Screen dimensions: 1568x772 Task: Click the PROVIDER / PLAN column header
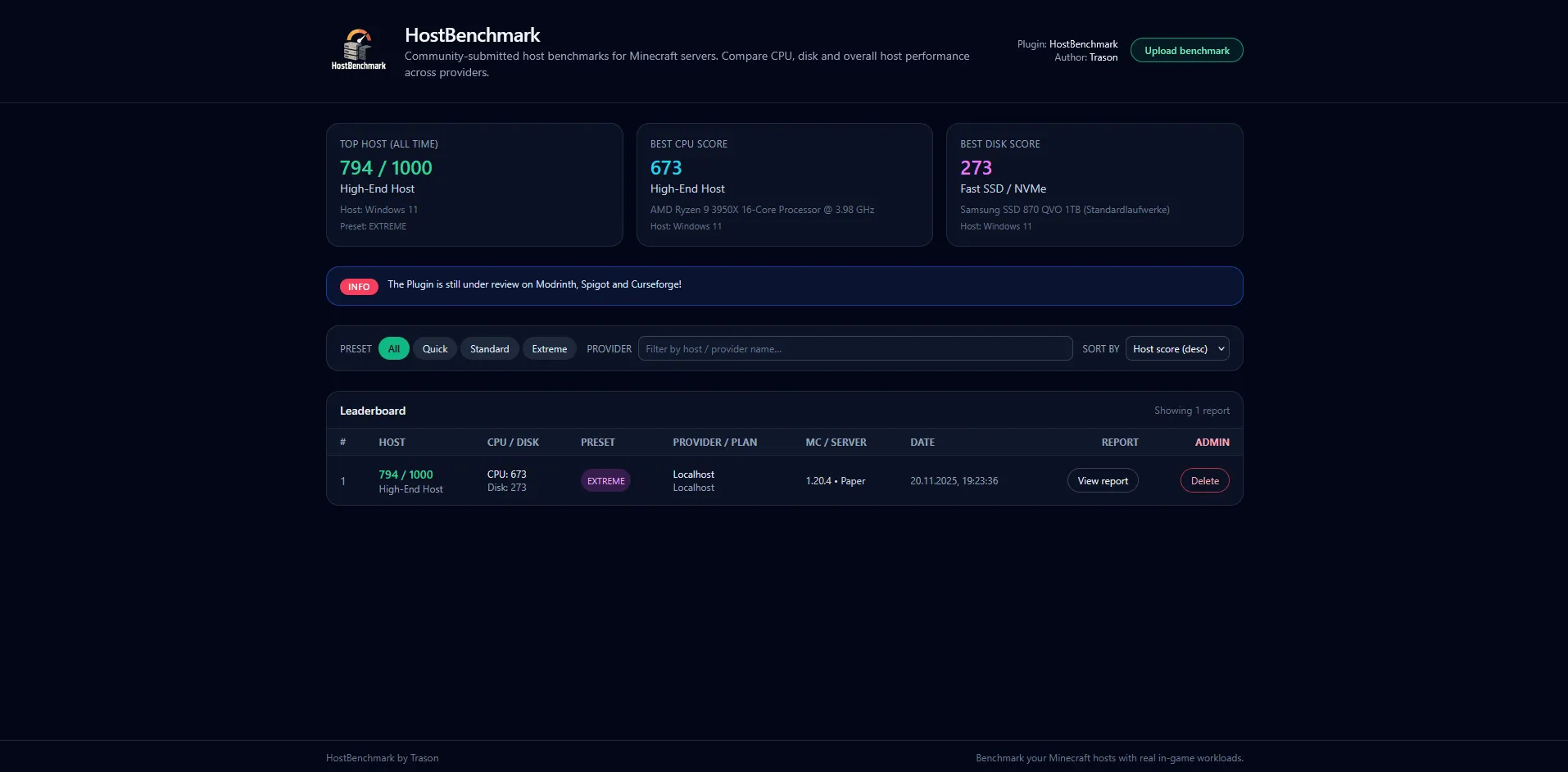tap(715, 443)
